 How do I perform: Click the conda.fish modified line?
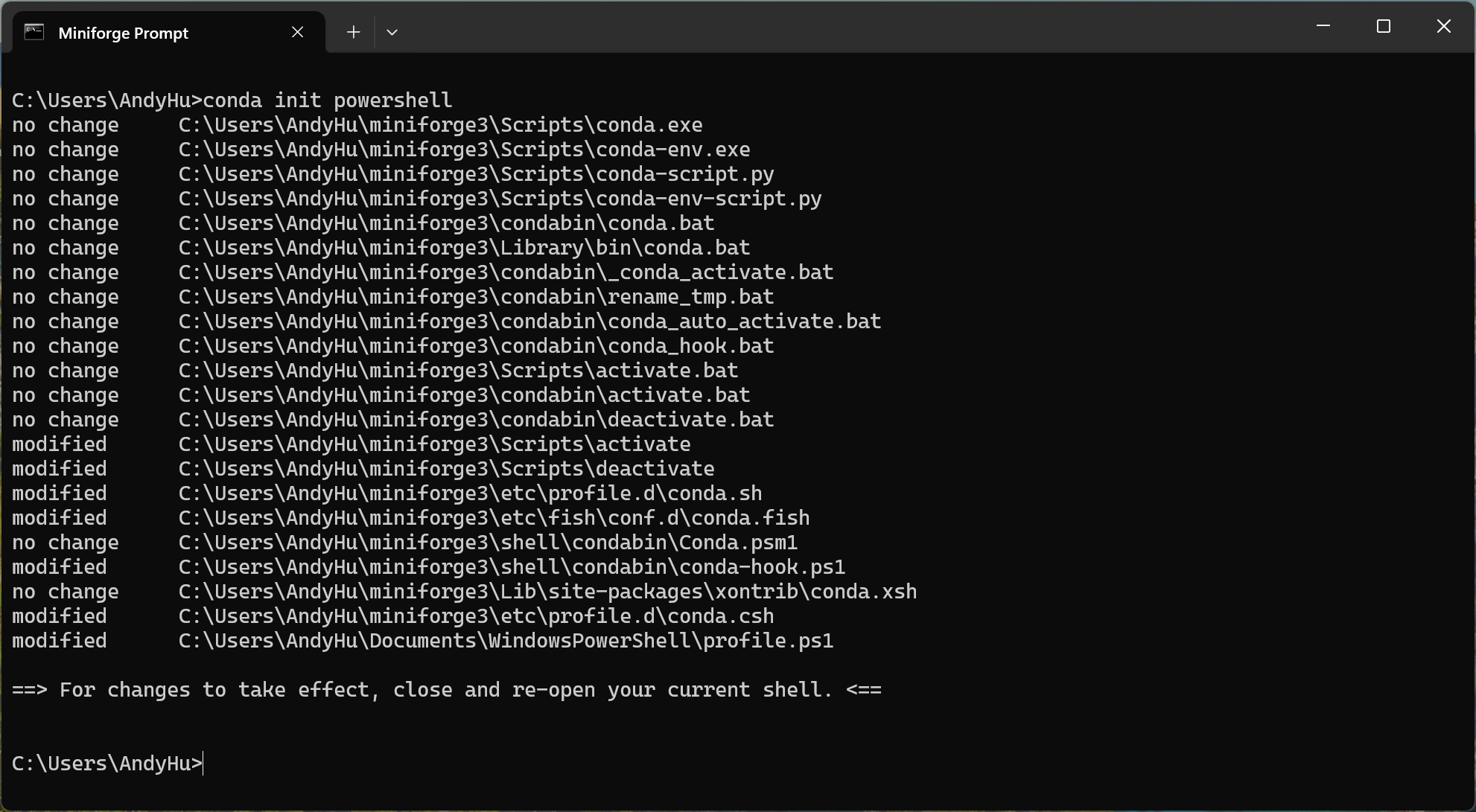(x=411, y=518)
